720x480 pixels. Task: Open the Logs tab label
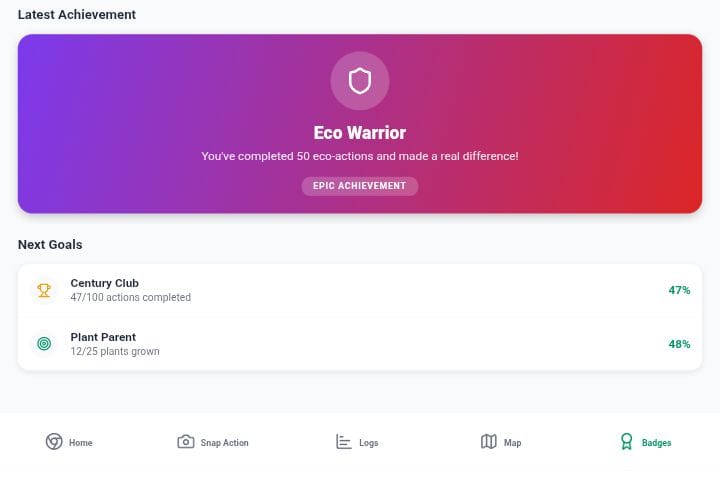tap(369, 443)
